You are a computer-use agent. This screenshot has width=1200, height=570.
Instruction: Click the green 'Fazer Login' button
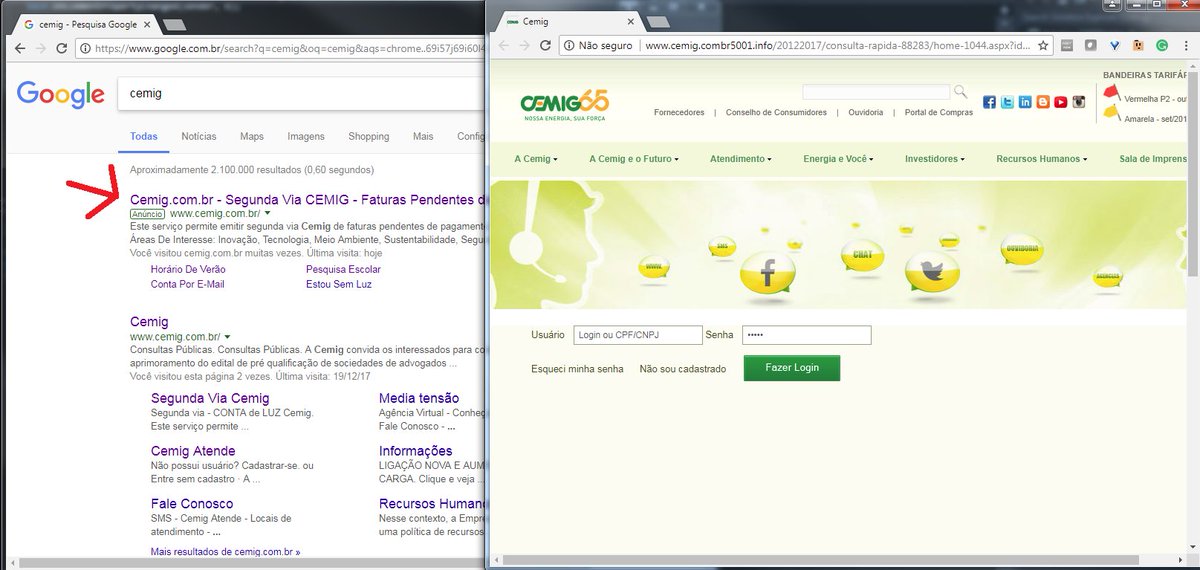pyautogui.click(x=792, y=368)
